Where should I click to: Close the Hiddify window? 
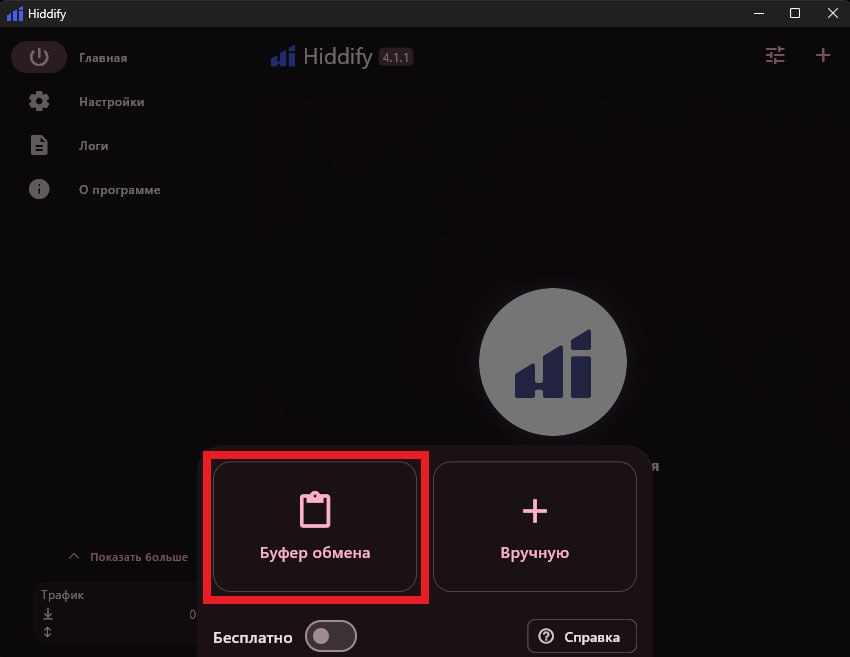pos(833,13)
